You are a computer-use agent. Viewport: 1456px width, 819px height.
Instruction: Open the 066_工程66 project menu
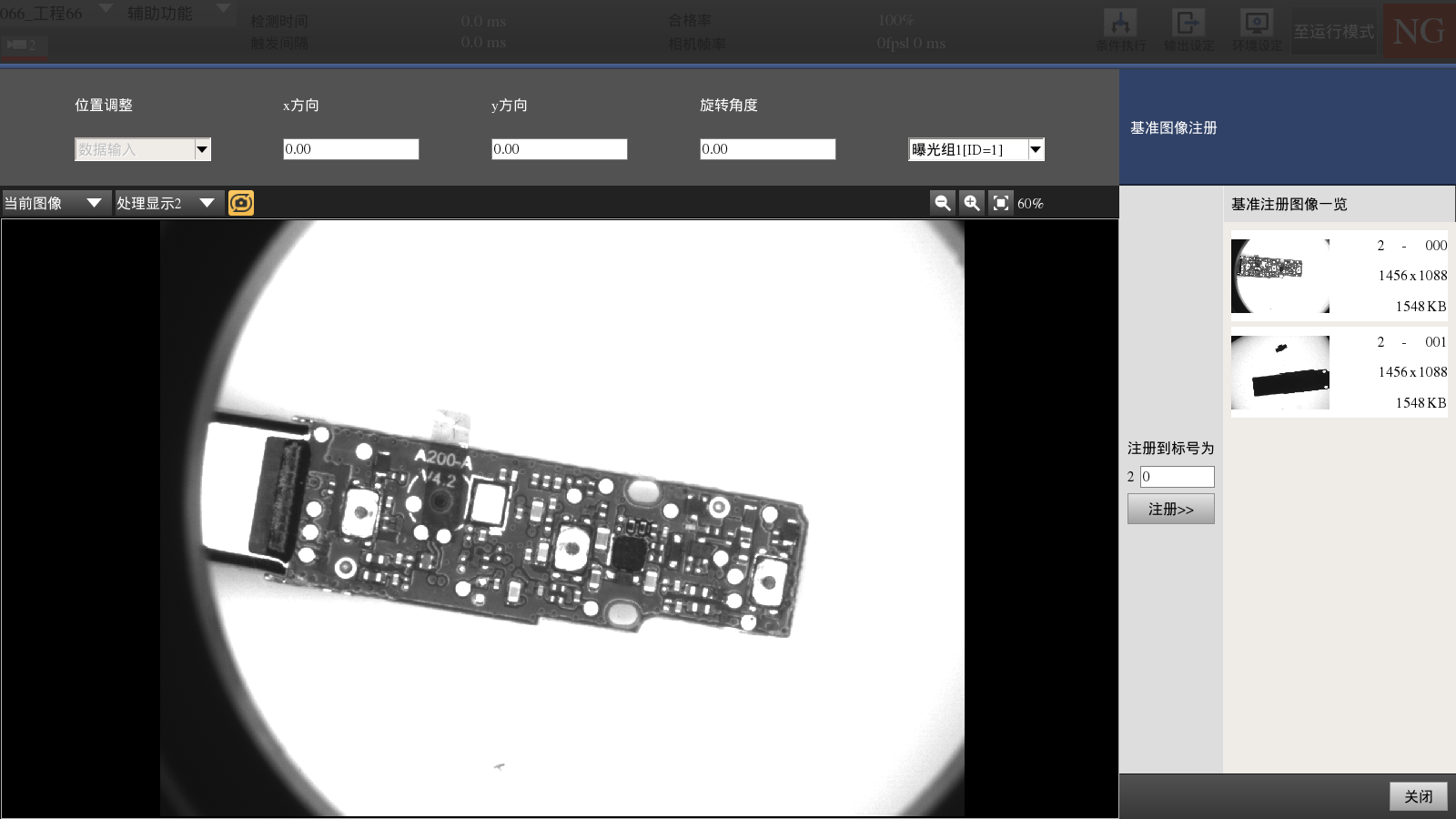(x=55, y=13)
